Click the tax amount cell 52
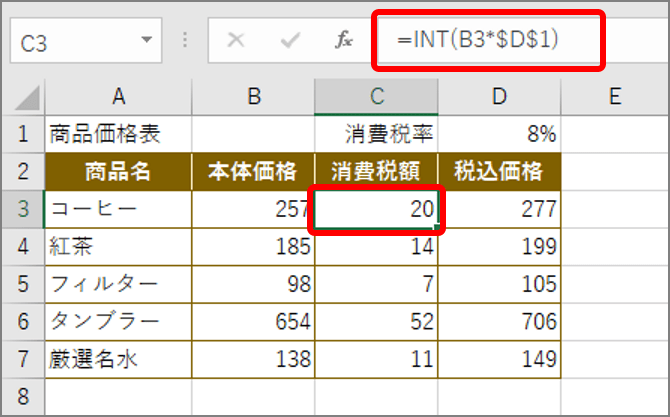 point(376,322)
